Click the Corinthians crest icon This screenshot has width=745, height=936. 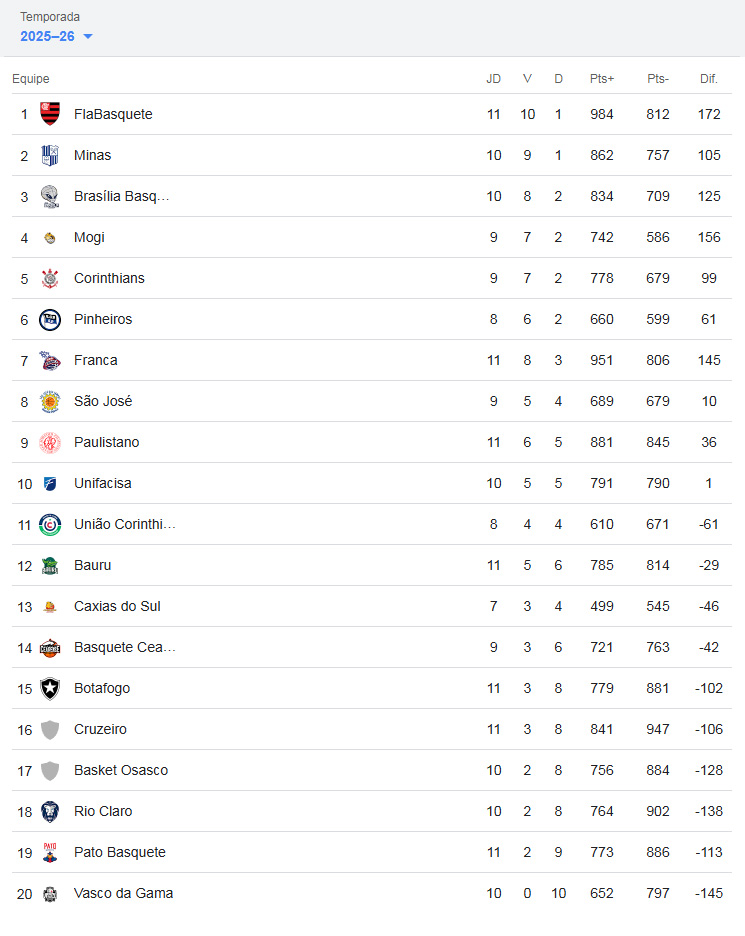(x=50, y=278)
